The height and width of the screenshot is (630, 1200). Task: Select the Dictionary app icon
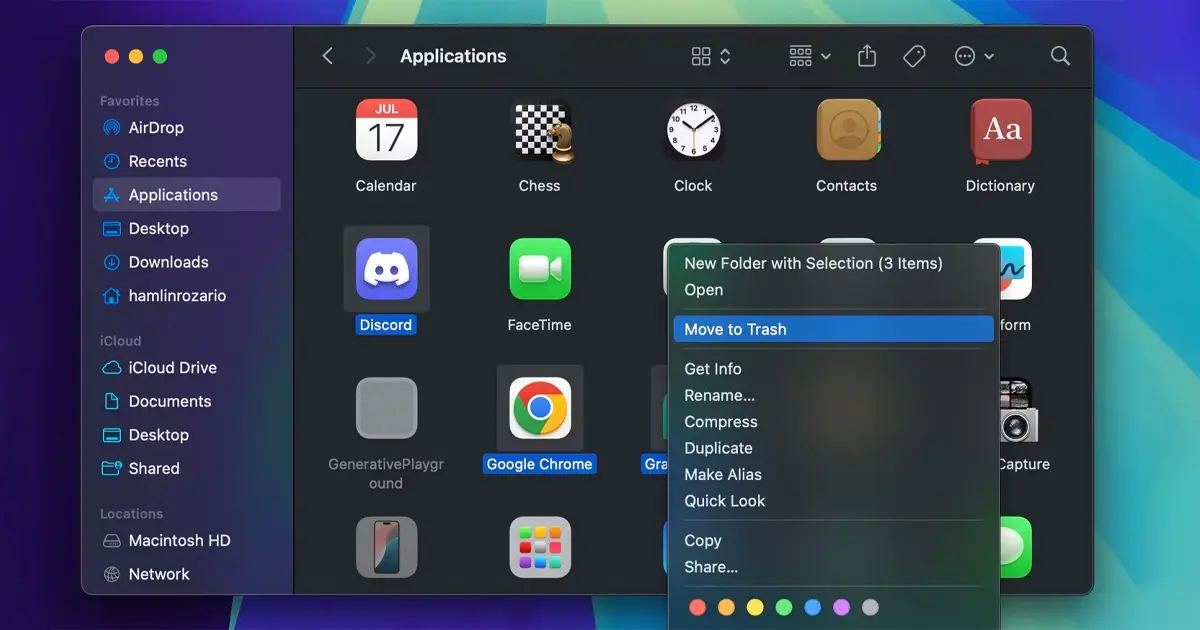tap(1000, 130)
